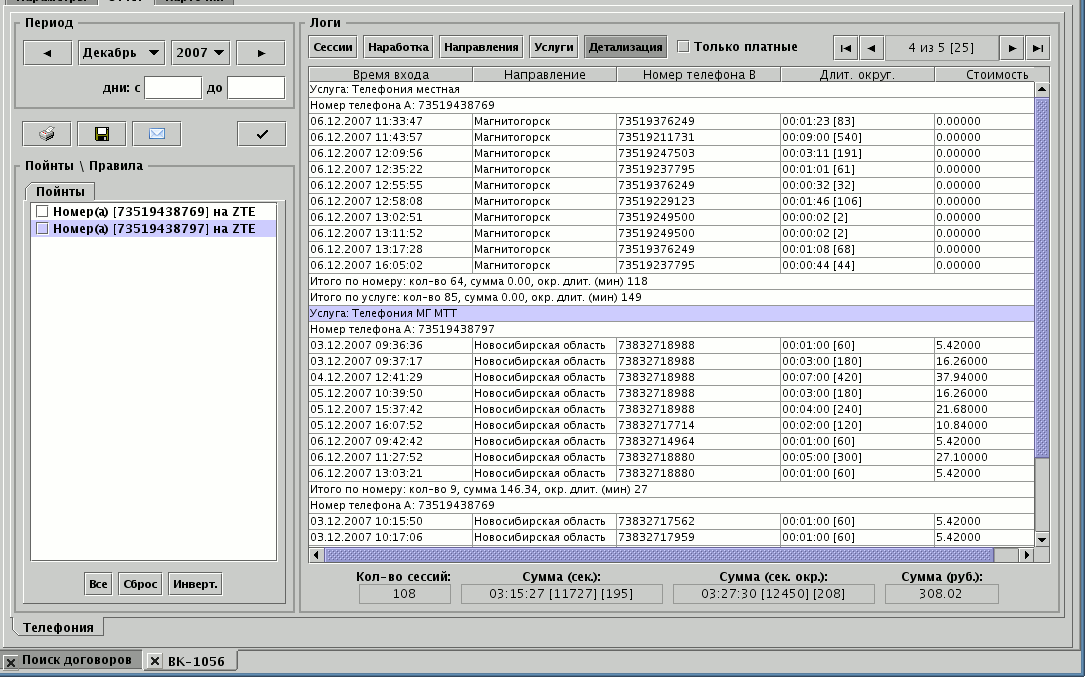
Task: Click the send by email envelope icon
Action: [x=156, y=134]
